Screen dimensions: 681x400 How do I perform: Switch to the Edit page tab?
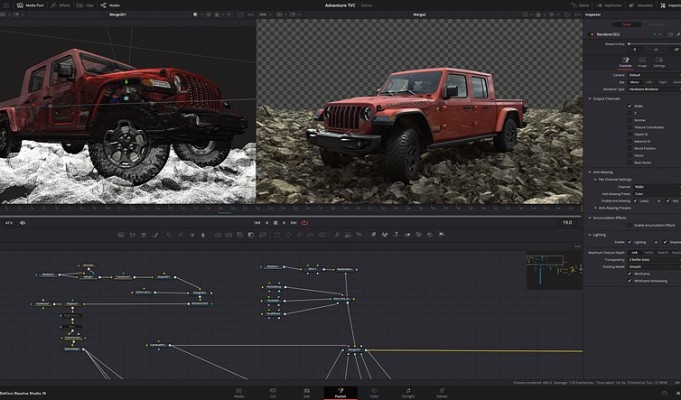click(x=307, y=393)
